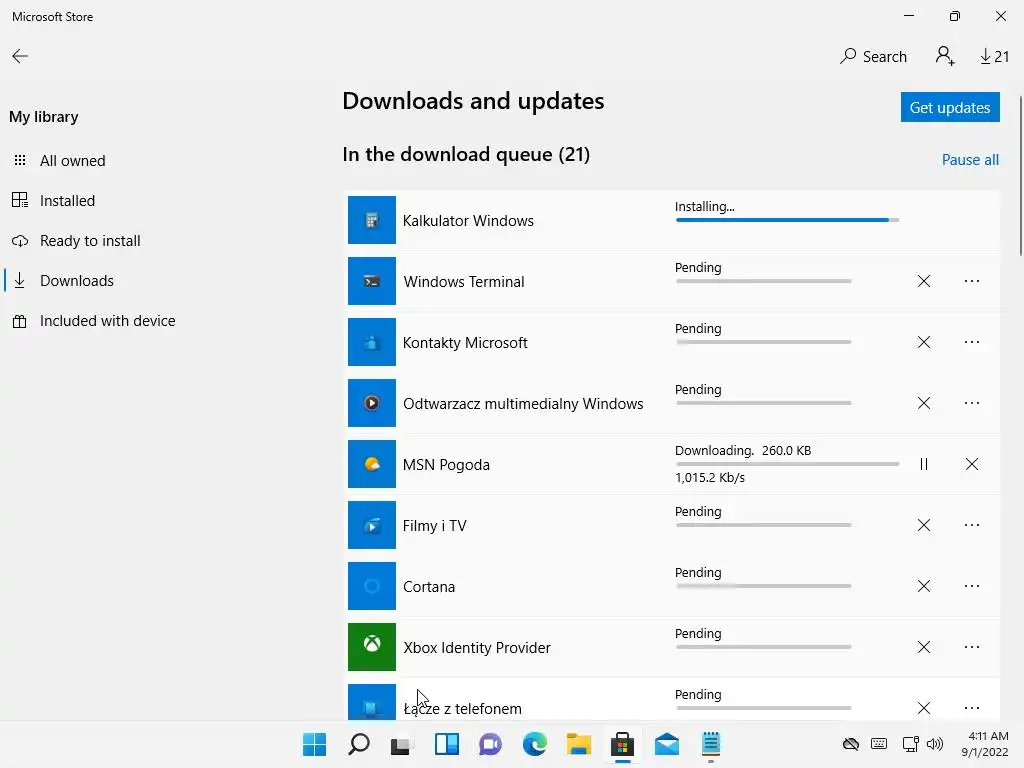Viewport: 1024px width, 768px height.
Task: Click the Windows Terminal app icon
Action: coord(372,281)
